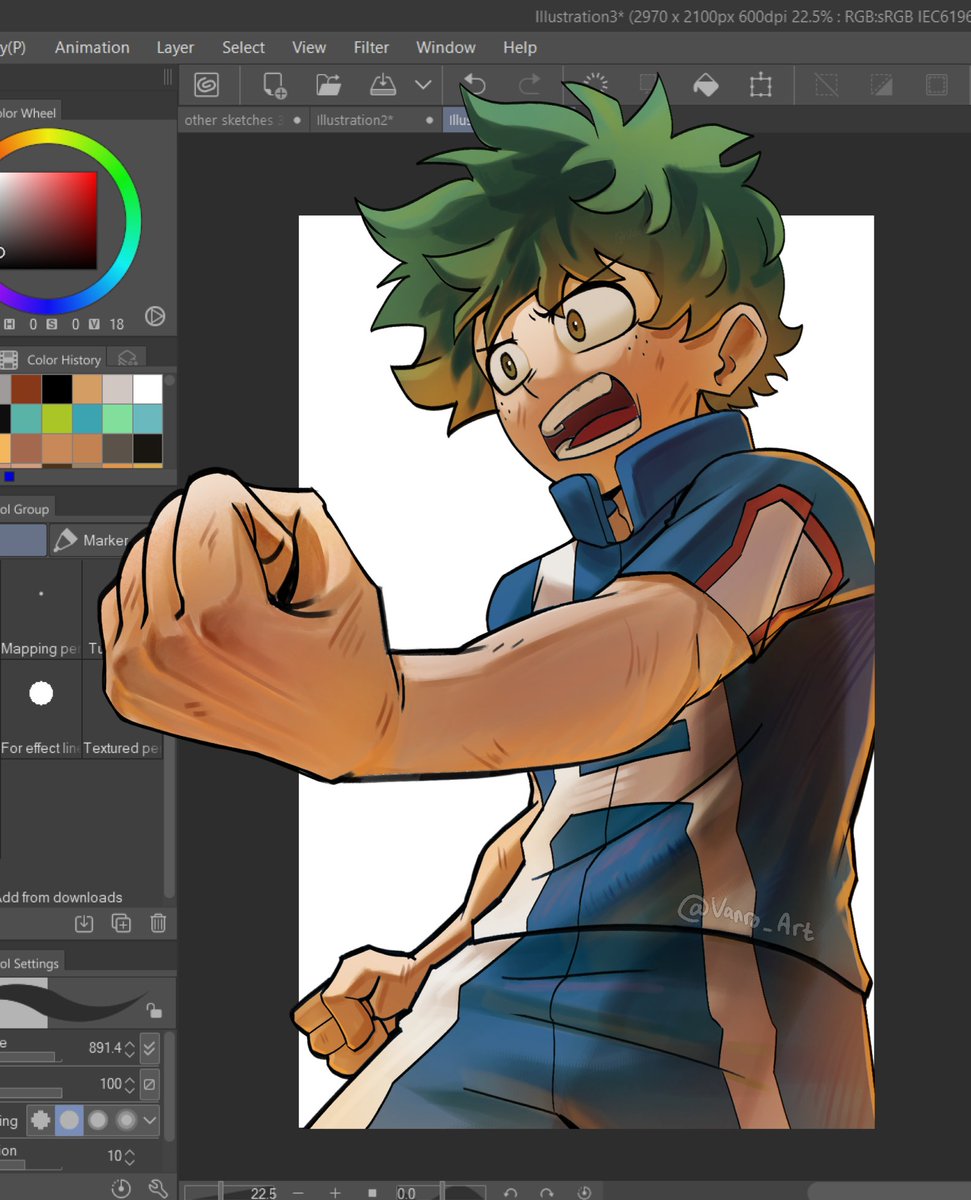Zoom in with the plus button
The height and width of the screenshot is (1200, 971).
coord(335,1193)
